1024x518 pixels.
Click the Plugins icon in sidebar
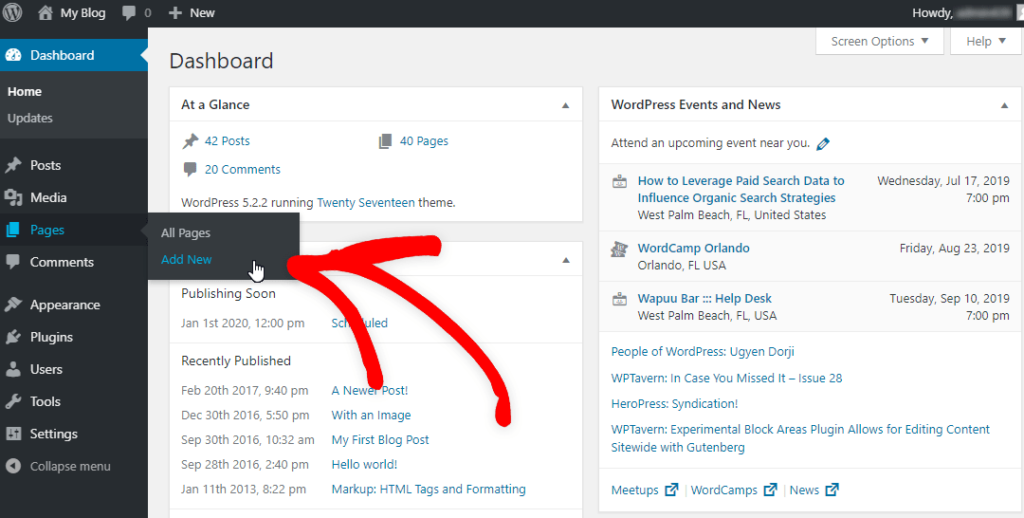click(x=13, y=337)
